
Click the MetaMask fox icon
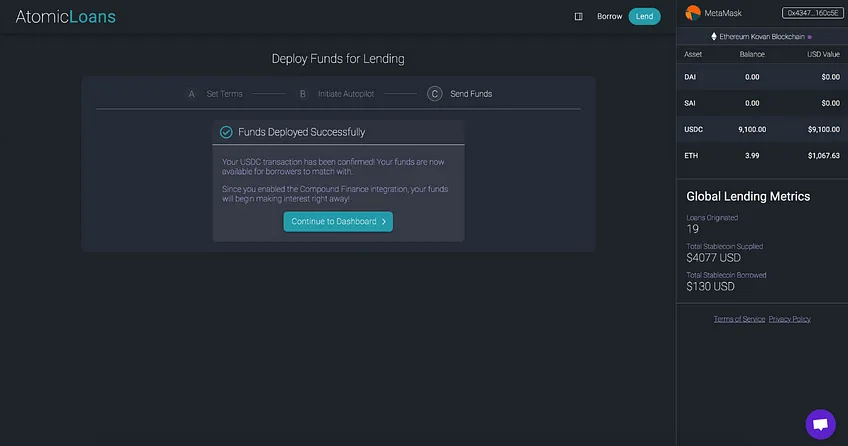coord(693,13)
